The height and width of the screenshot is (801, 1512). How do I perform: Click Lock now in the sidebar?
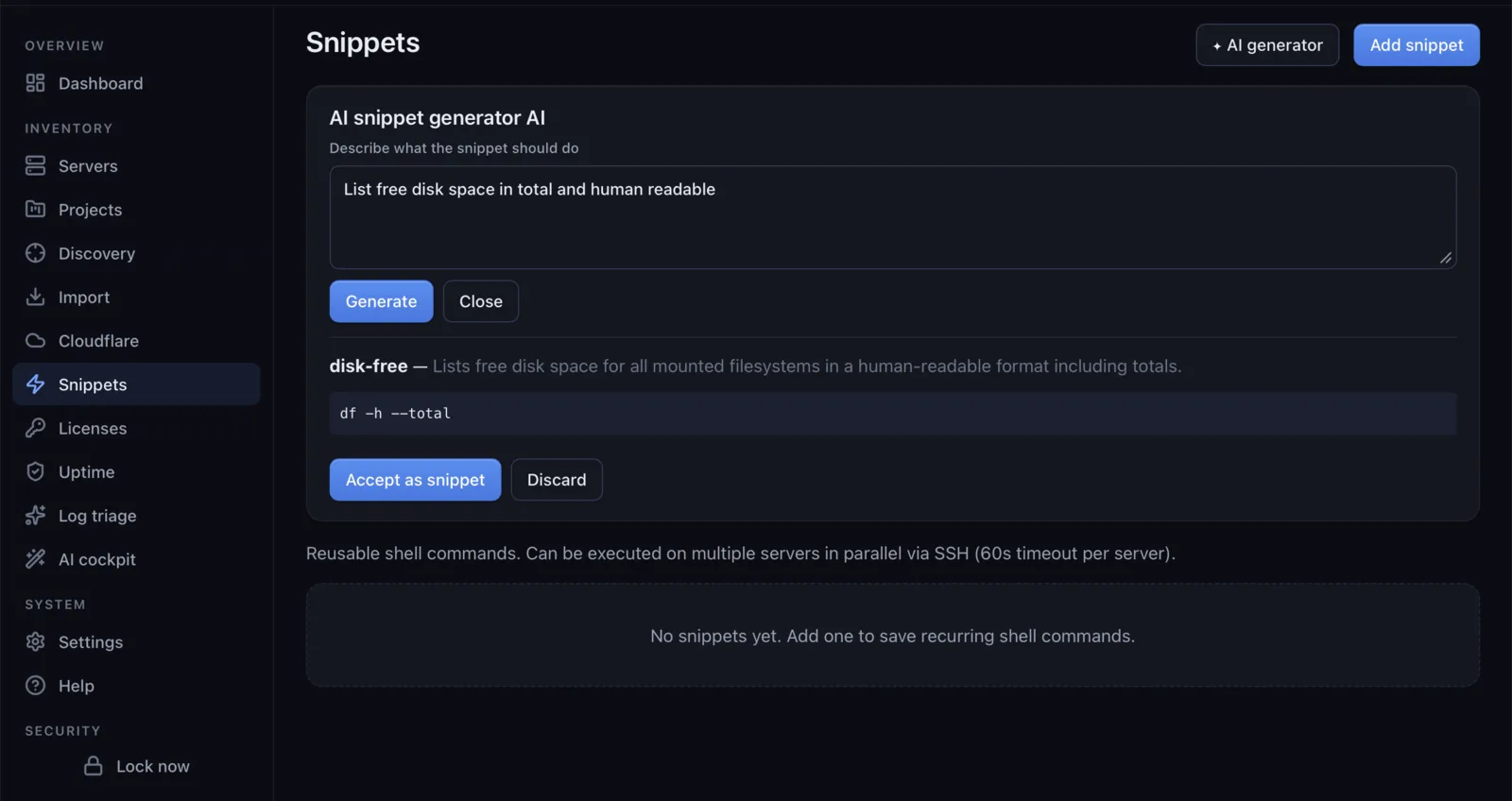click(x=136, y=765)
